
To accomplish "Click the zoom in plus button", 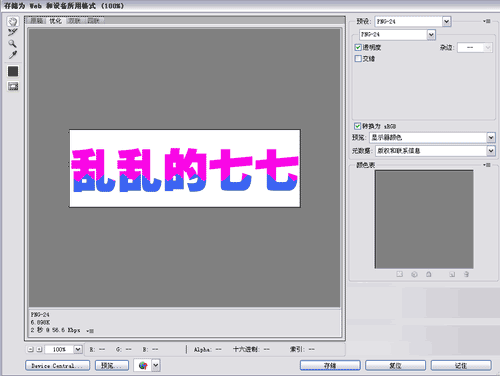I will 39,349.
